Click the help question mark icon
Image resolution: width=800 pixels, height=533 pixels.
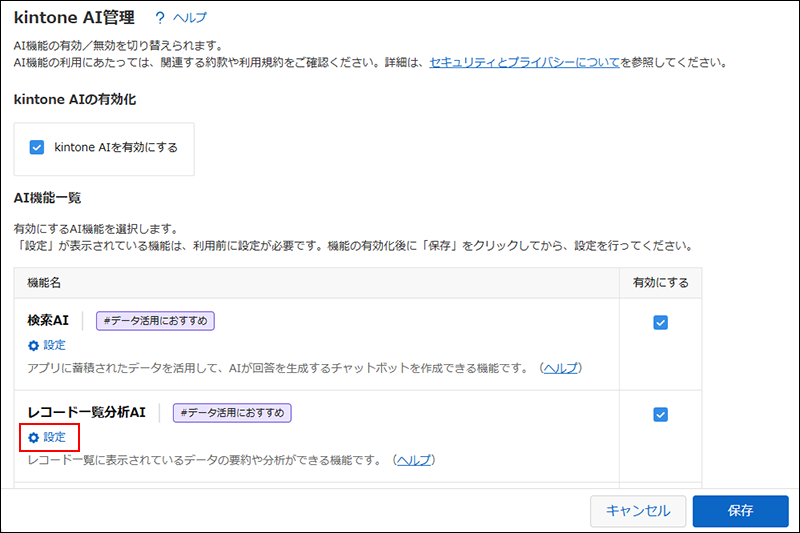pyautogui.click(x=160, y=18)
